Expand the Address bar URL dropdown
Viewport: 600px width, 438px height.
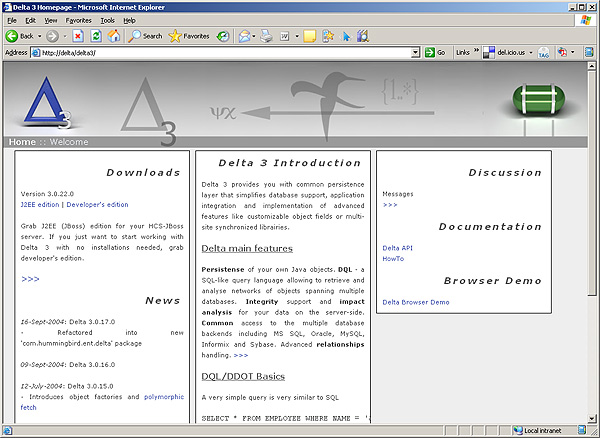(416, 53)
